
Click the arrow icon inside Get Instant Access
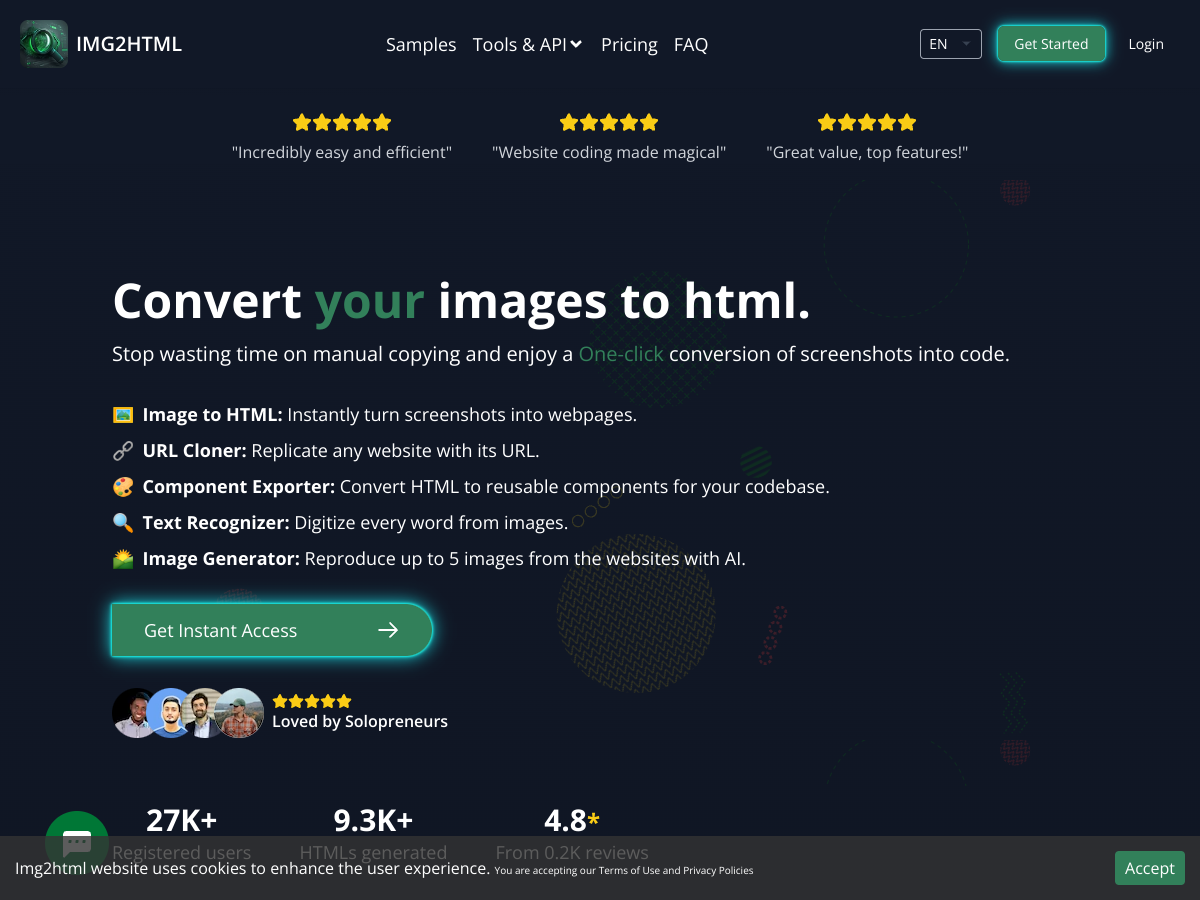(388, 630)
